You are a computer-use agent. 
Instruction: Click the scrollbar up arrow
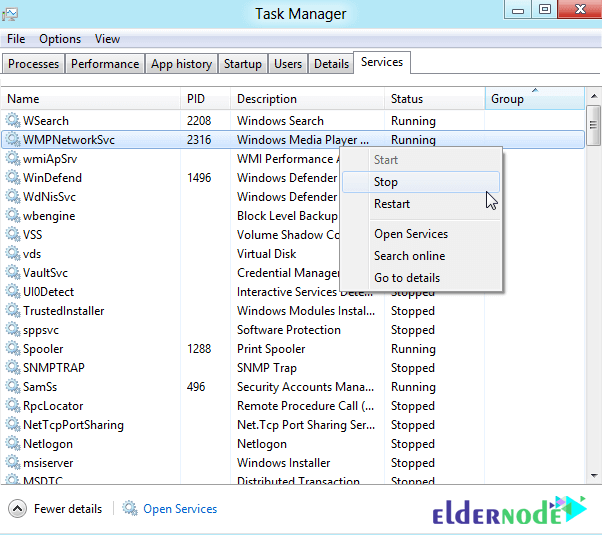(594, 96)
